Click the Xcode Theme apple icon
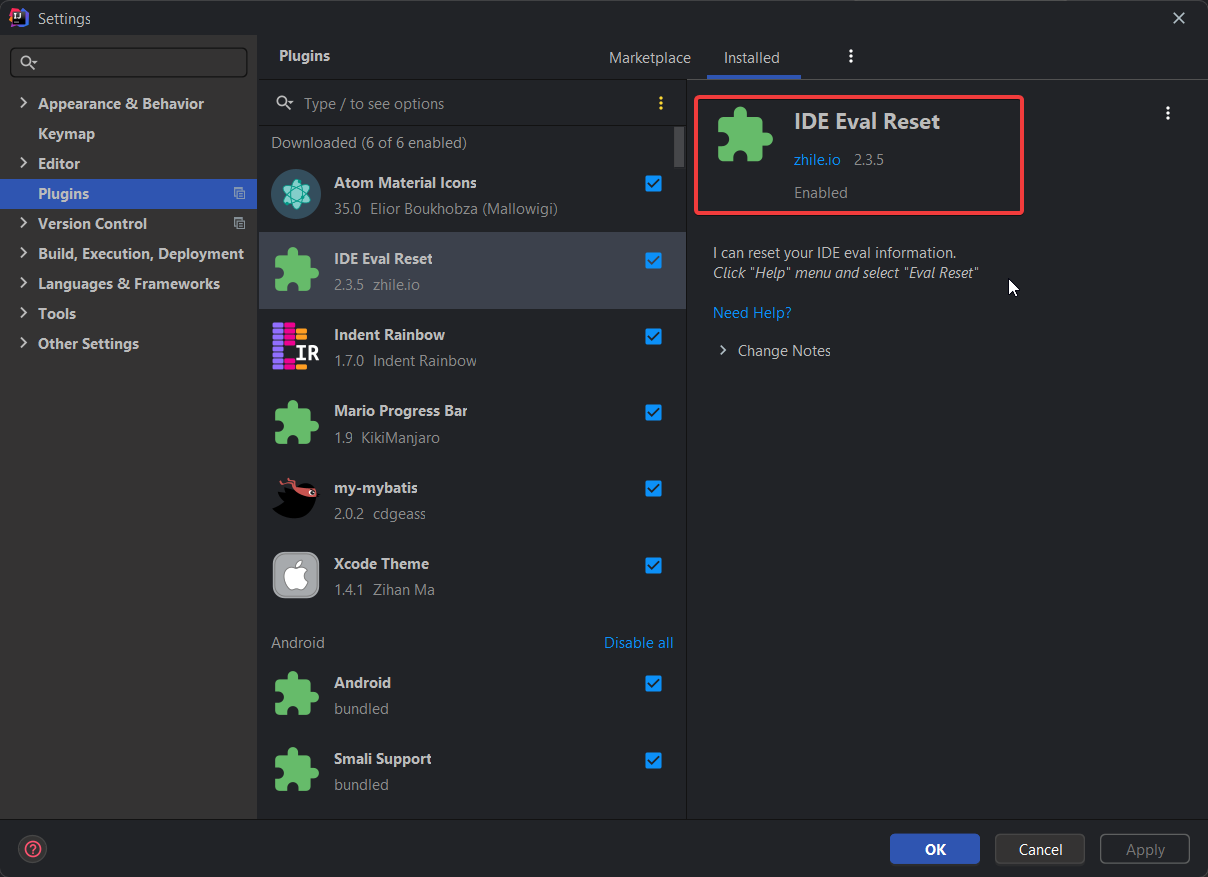This screenshot has width=1208, height=877. (295, 575)
